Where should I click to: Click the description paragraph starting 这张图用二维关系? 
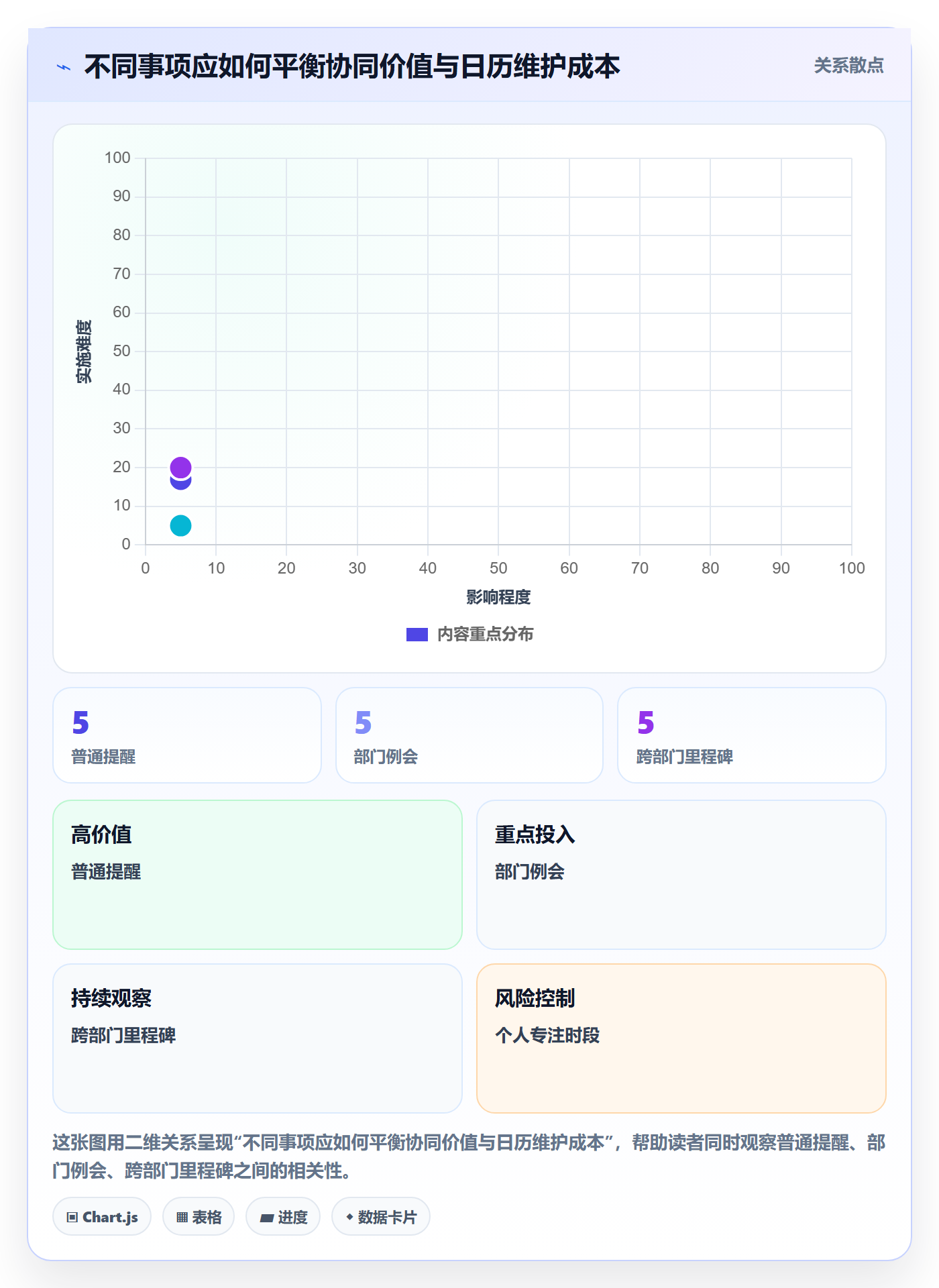(469, 1157)
